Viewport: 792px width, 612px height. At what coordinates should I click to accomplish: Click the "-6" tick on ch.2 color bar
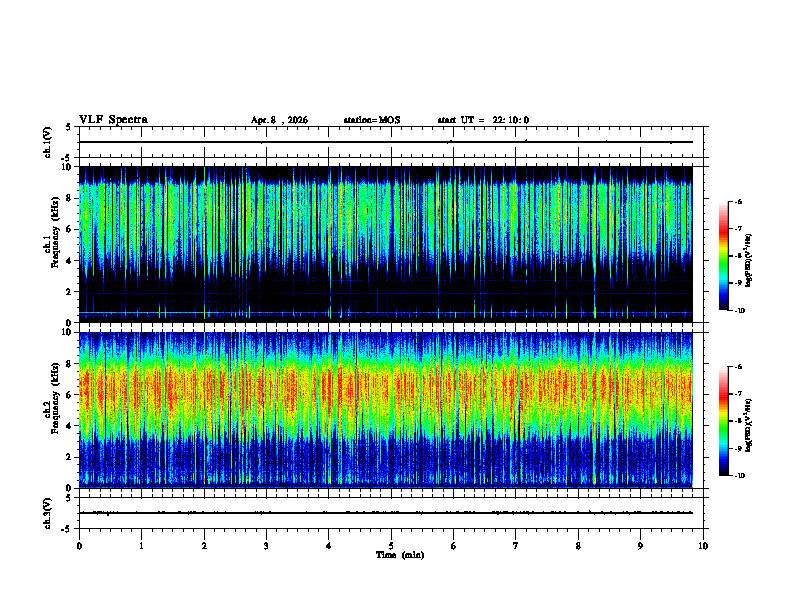(x=738, y=367)
